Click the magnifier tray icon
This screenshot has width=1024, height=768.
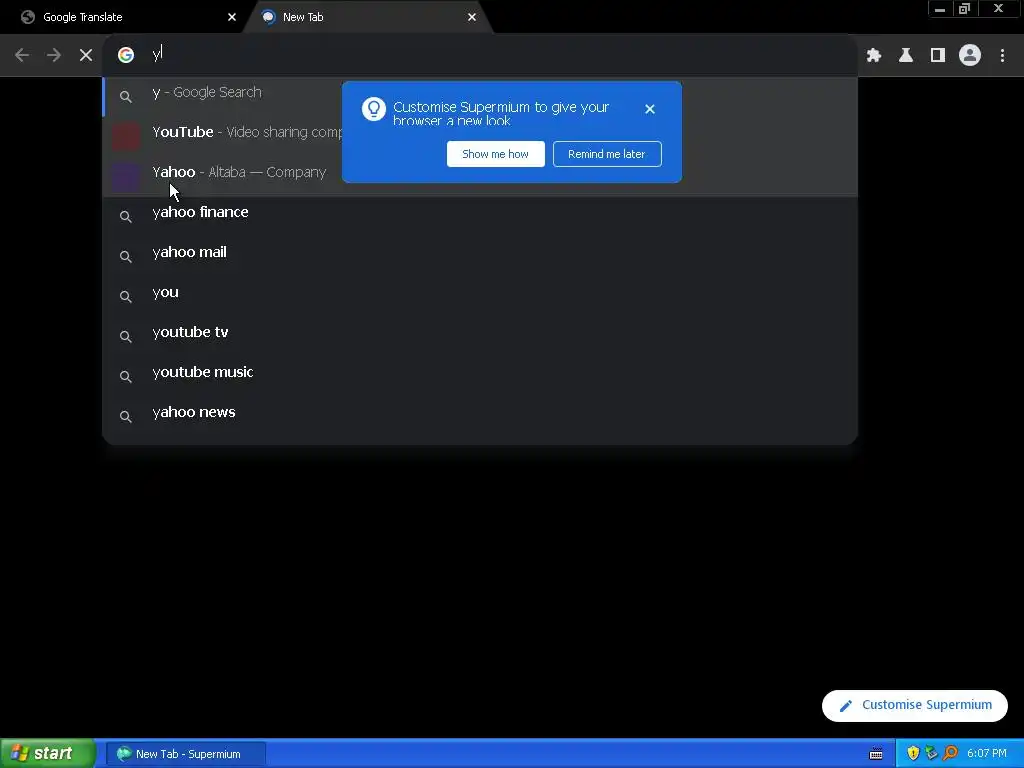coord(950,754)
